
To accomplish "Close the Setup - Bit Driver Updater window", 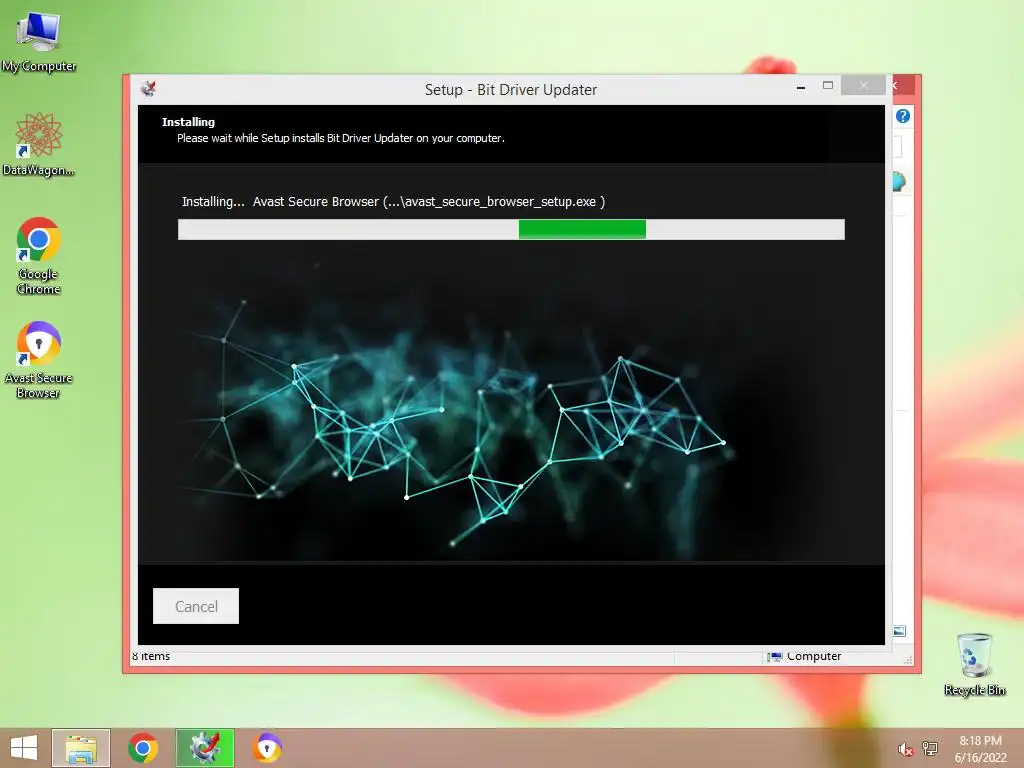I will tap(863, 86).
